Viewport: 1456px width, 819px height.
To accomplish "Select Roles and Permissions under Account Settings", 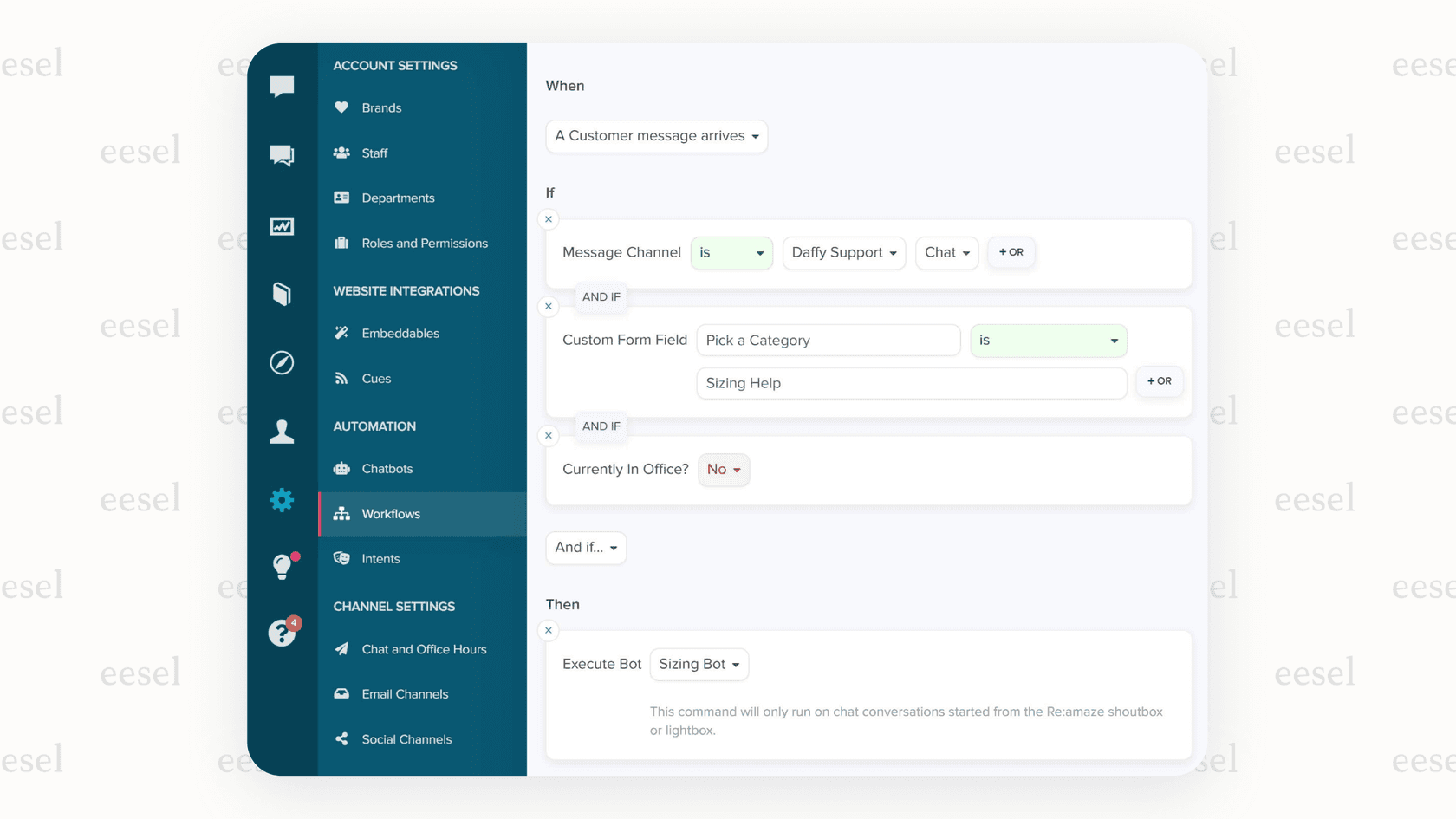I will pos(424,243).
